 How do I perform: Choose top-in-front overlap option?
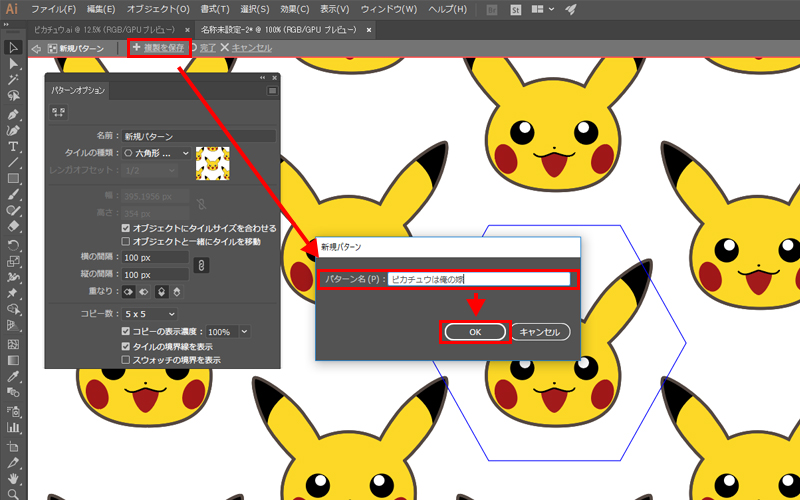161,292
